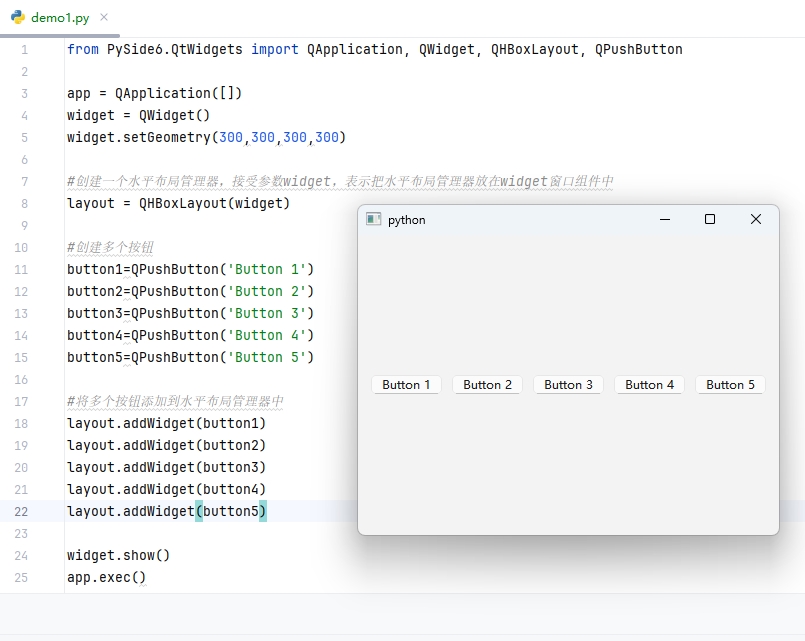Click Button 5 in the python window
Viewport: 805px width, 641px height.
point(730,384)
